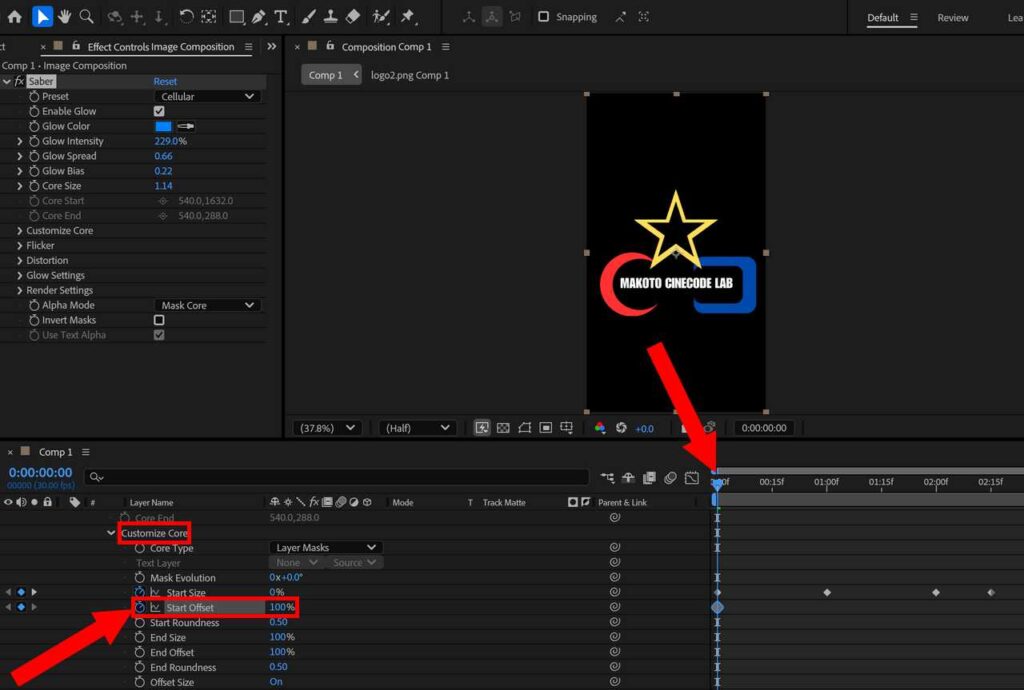
Task: Click the motion blur icon in timeline
Action: [670, 478]
